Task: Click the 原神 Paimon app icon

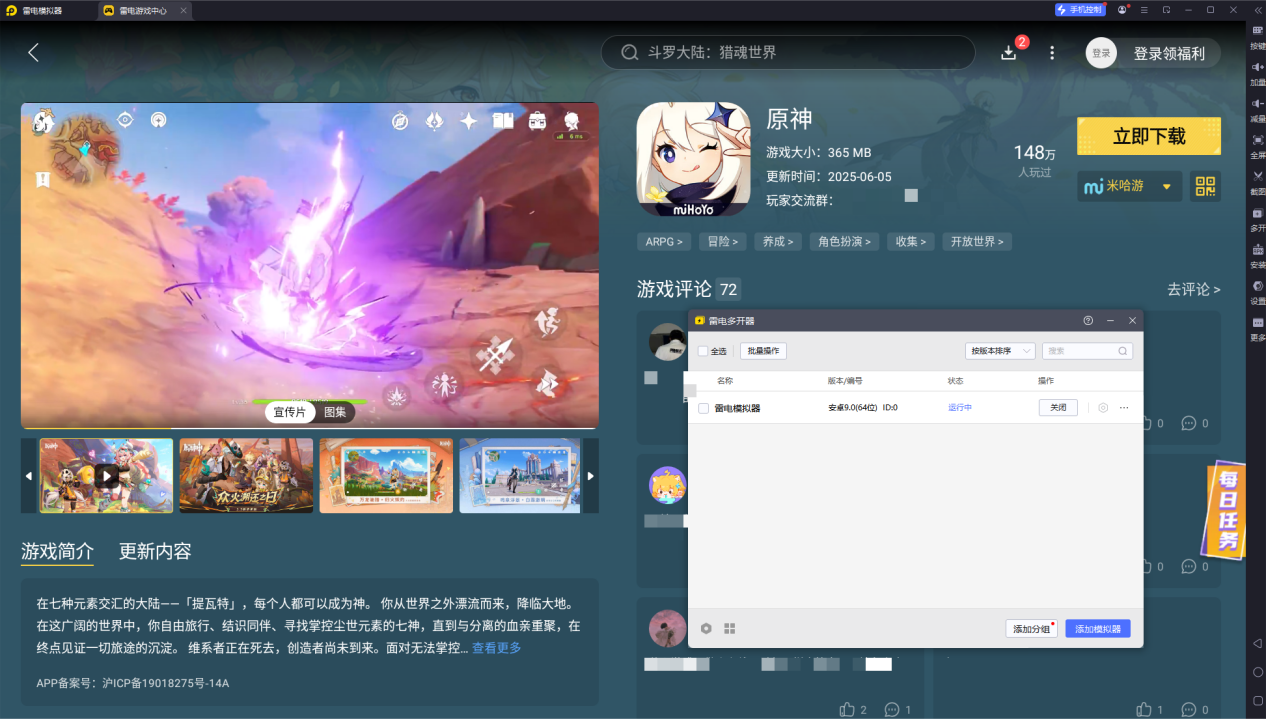Action: coord(693,159)
